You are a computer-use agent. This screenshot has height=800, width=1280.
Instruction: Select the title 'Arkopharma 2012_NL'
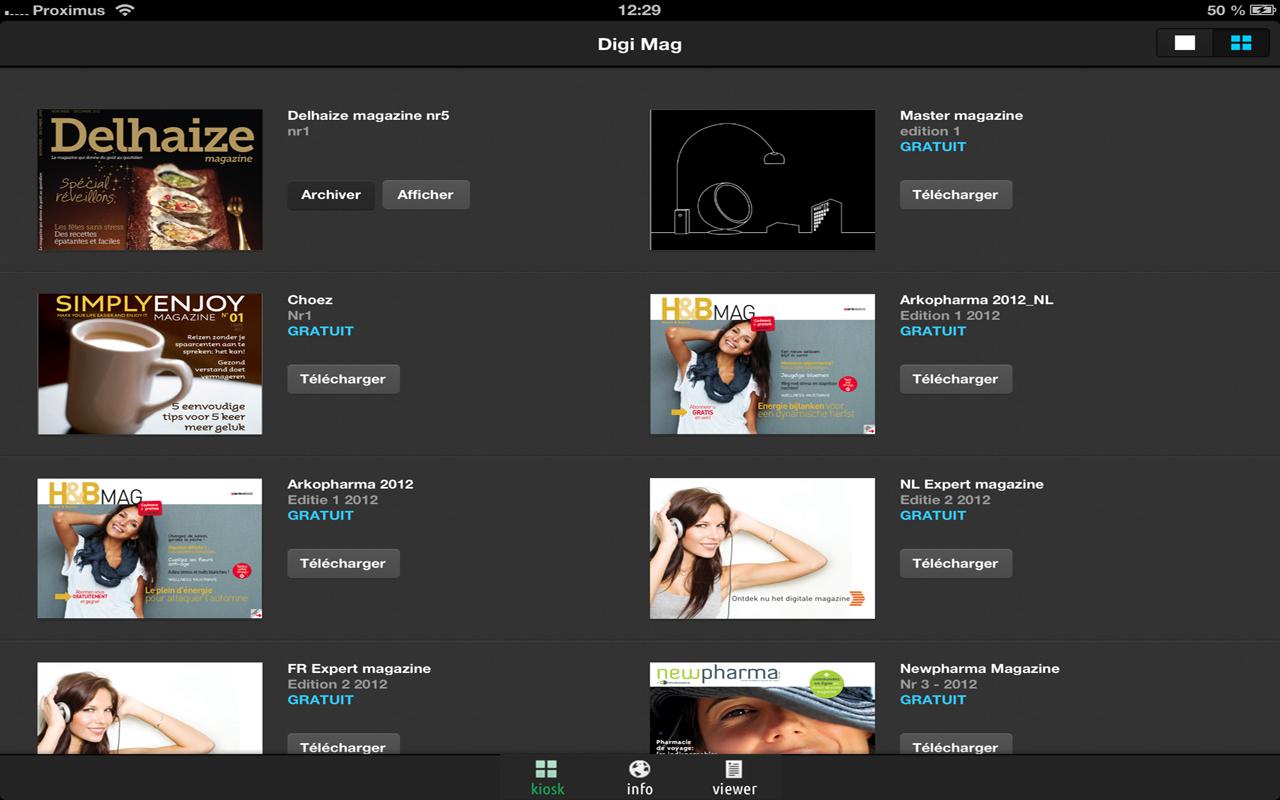(x=976, y=299)
